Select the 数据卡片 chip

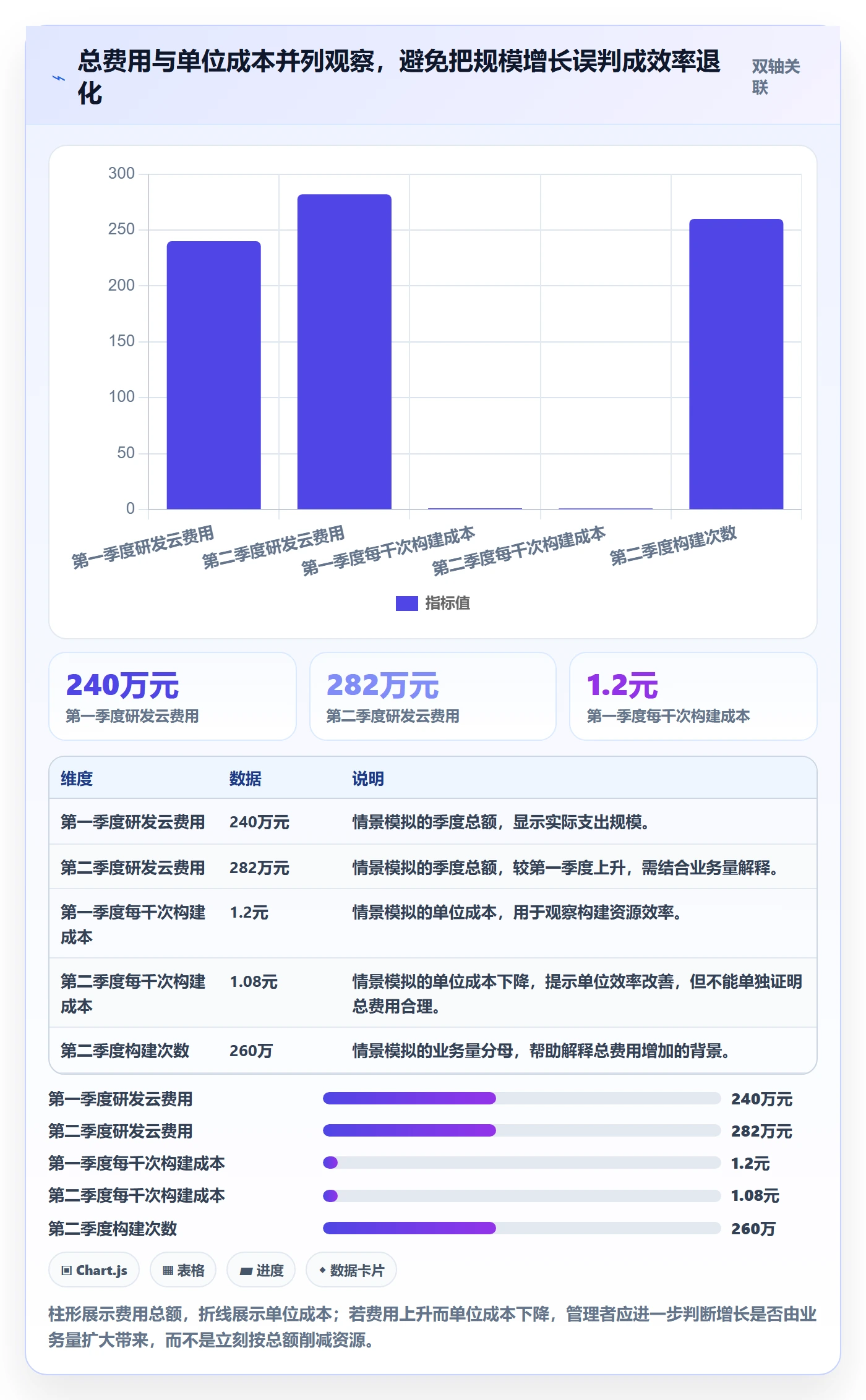pos(351,1270)
